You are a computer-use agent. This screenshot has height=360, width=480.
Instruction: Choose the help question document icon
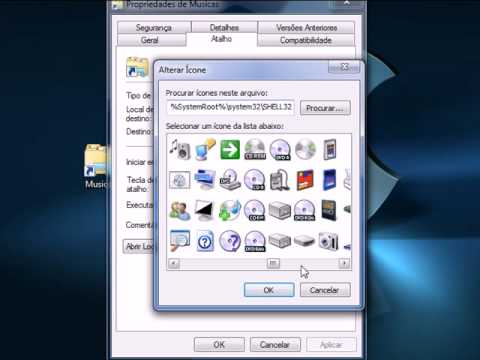(x=205, y=241)
